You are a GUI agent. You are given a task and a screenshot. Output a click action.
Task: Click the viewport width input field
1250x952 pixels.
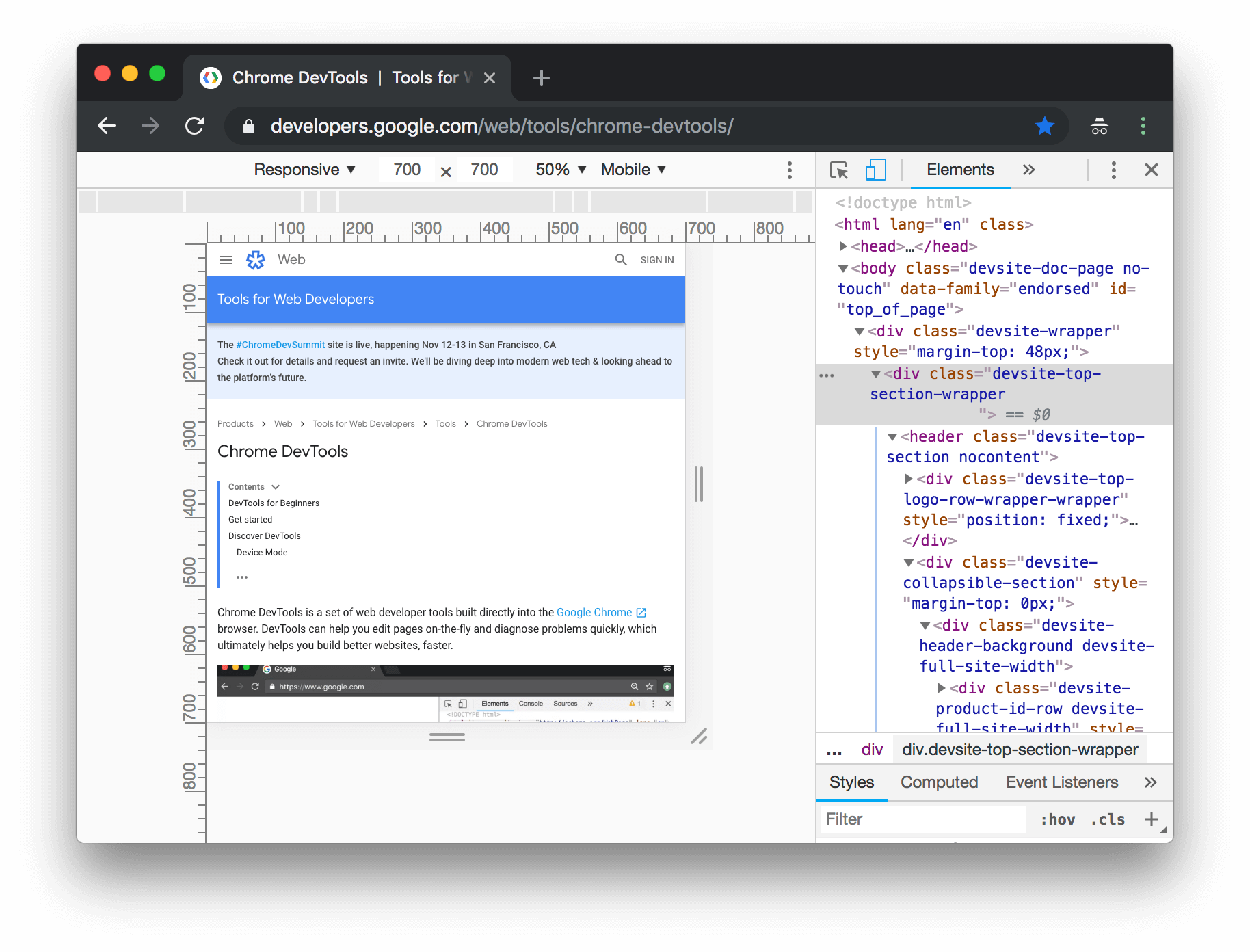tap(407, 170)
